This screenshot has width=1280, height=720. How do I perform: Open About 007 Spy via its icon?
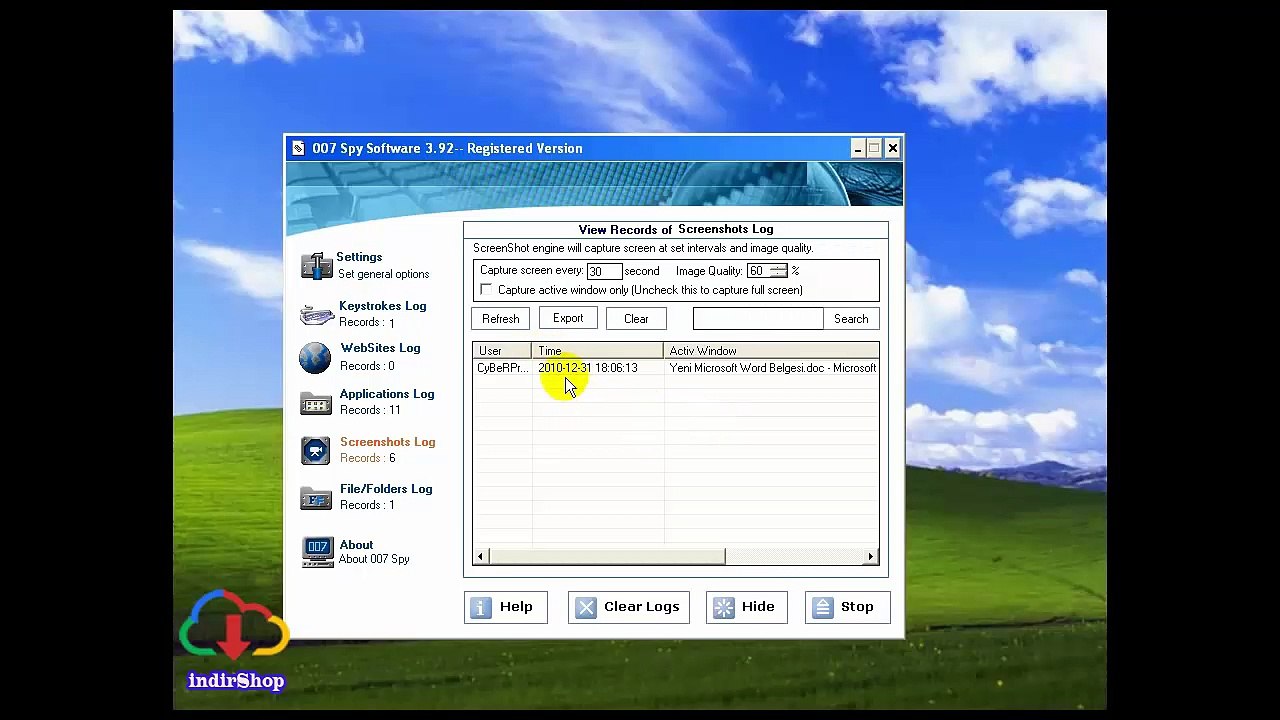point(317,552)
